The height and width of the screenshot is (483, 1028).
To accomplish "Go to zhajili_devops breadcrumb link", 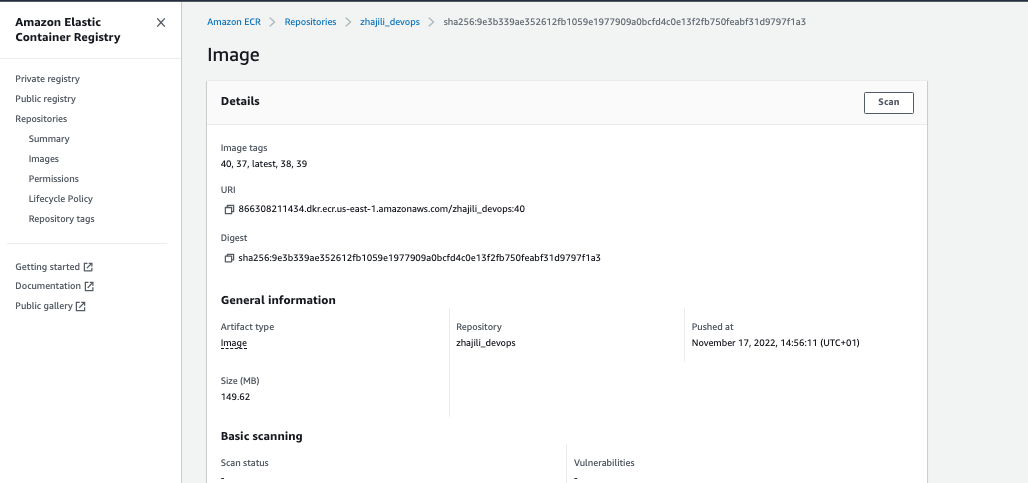I will click(390, 22).
